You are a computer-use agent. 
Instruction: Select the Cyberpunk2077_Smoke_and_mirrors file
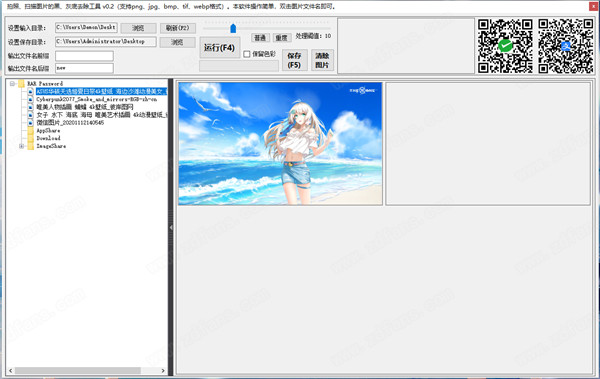(x=96, y=99)
